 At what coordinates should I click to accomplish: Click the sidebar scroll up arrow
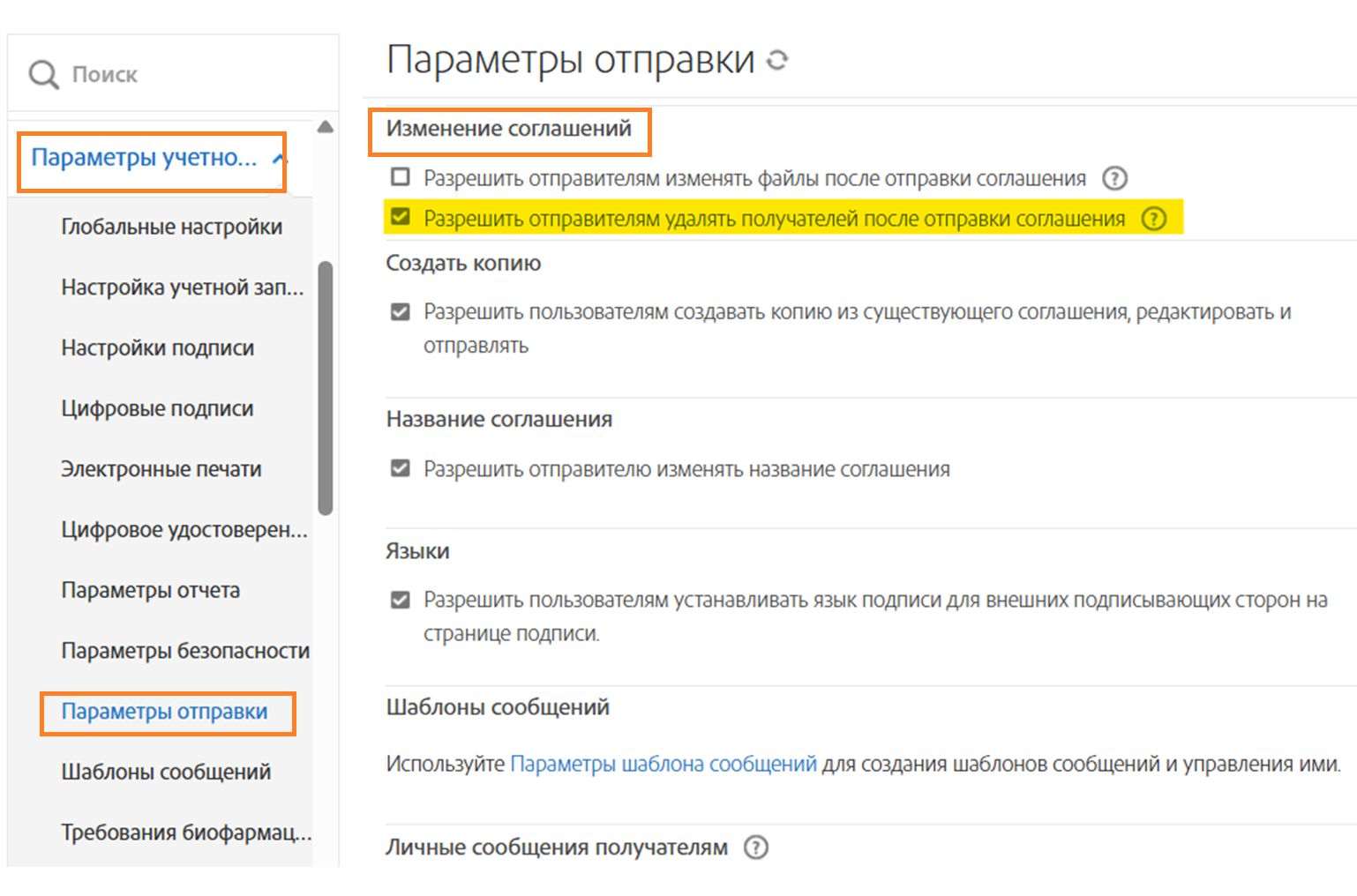(326, 127)
